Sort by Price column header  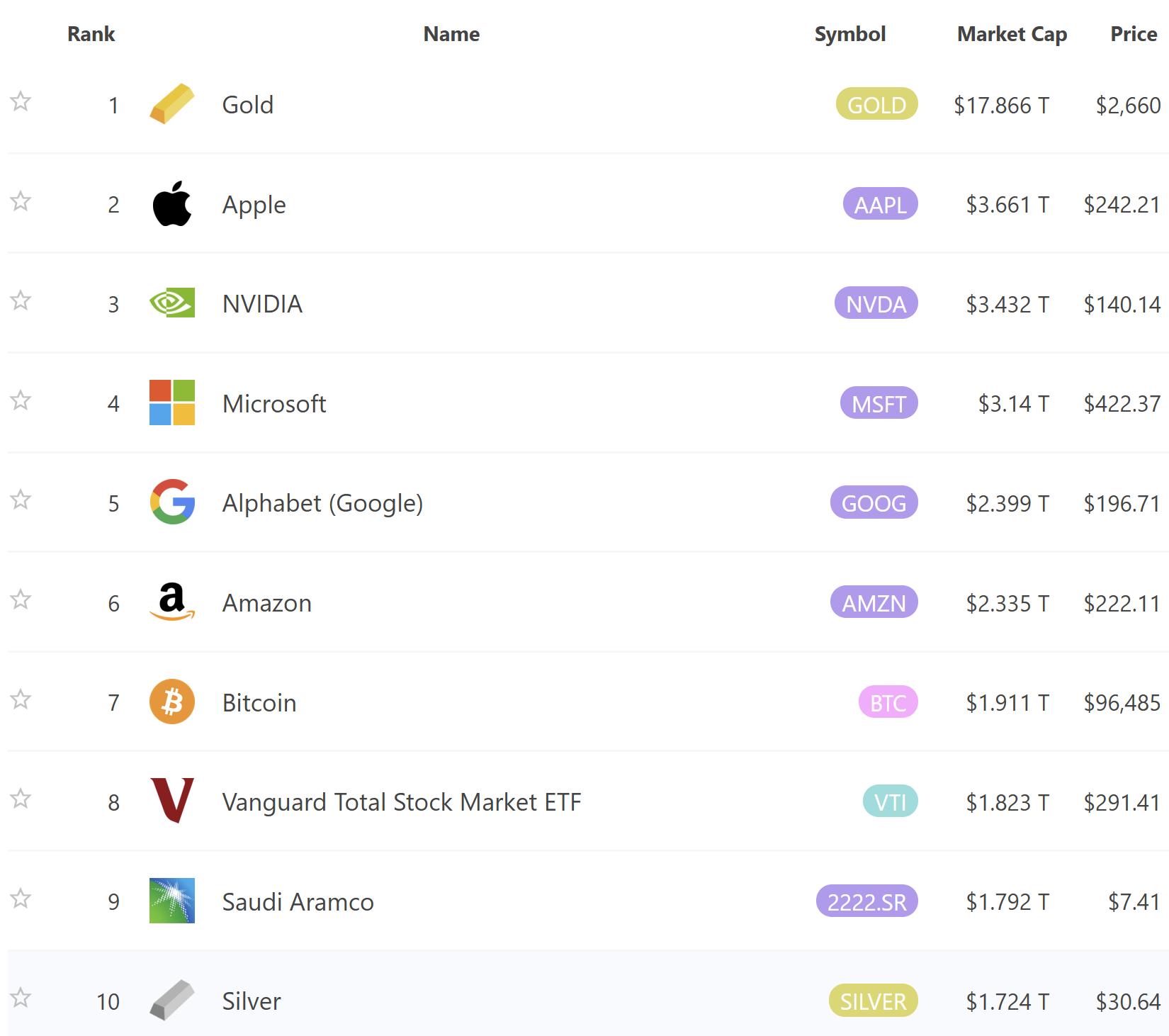click(1133, 34)
